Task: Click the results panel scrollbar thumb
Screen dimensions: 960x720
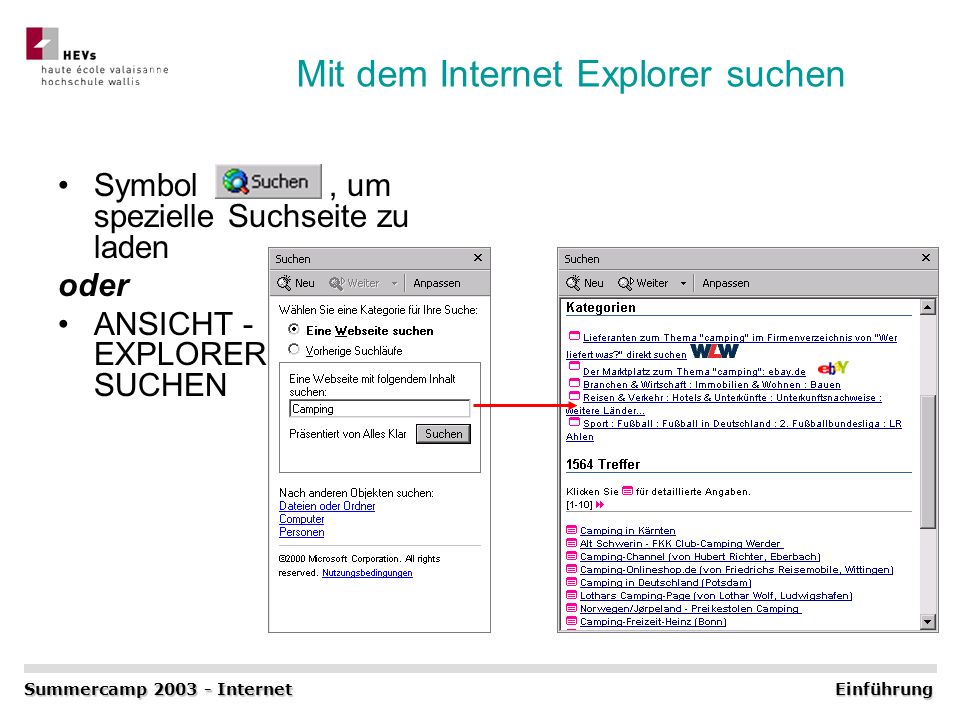Action: click(928, 462)
